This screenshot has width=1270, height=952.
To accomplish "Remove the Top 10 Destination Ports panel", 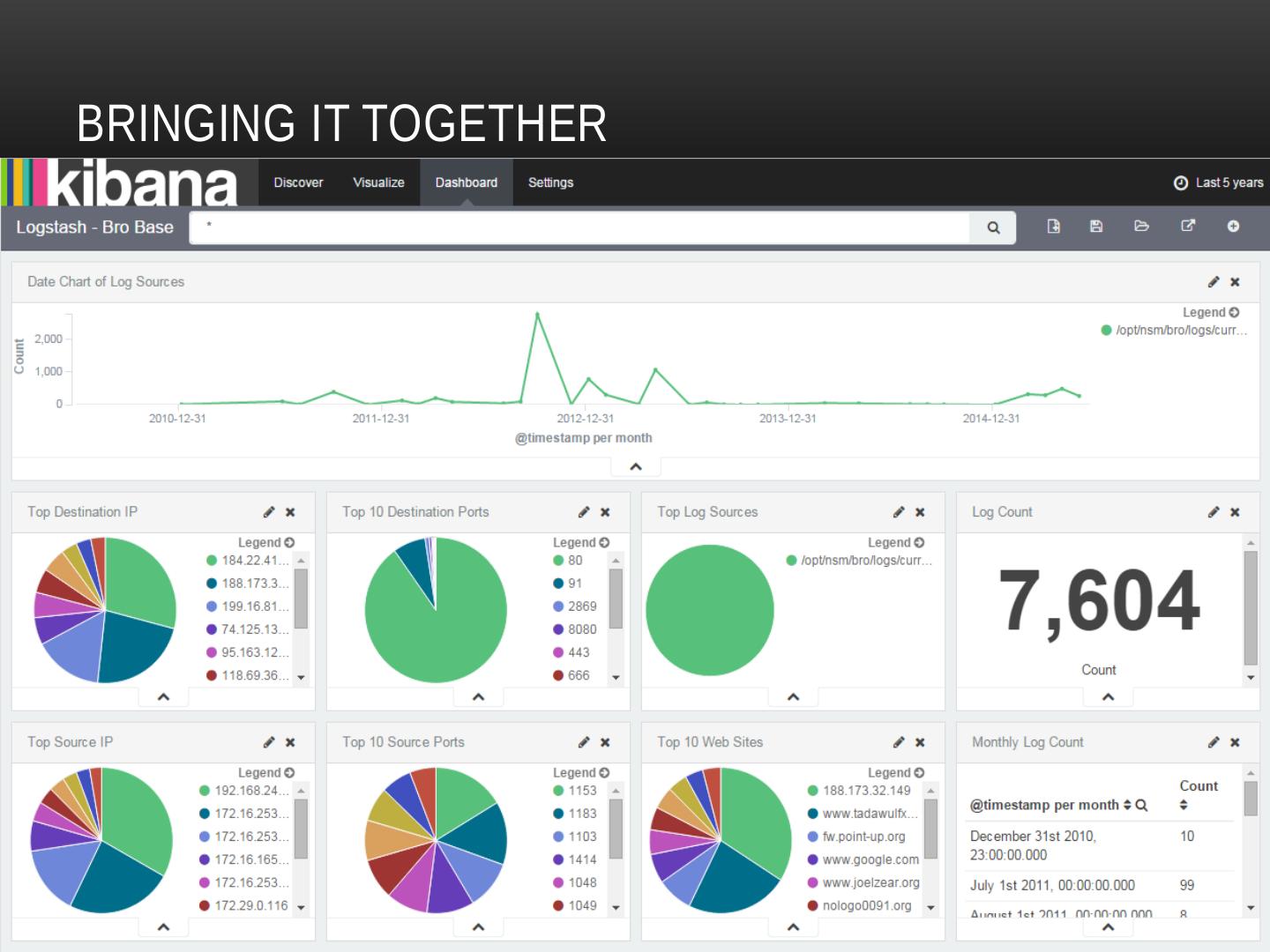I will [x=605, y=512].
